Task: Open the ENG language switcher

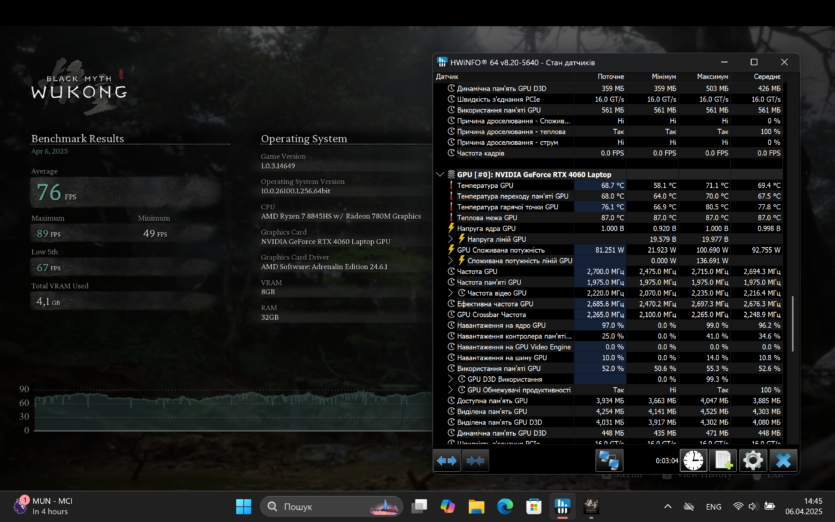Action: (714, 507)
